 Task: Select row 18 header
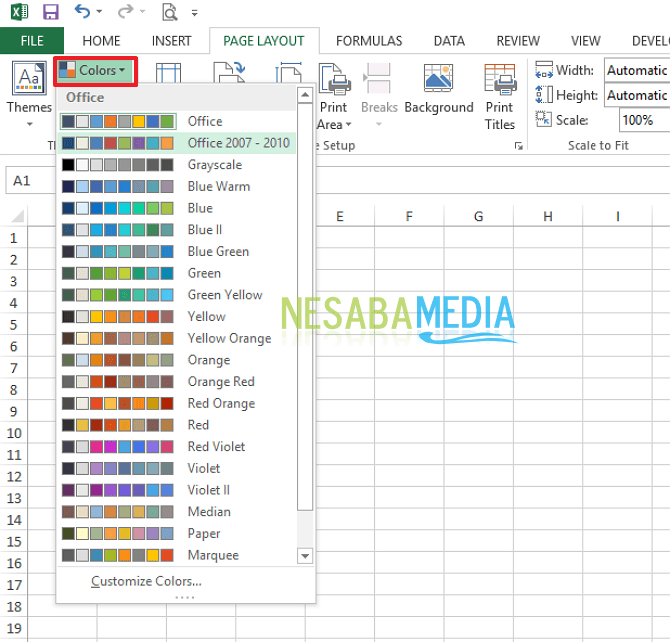[x=14, y=607]
